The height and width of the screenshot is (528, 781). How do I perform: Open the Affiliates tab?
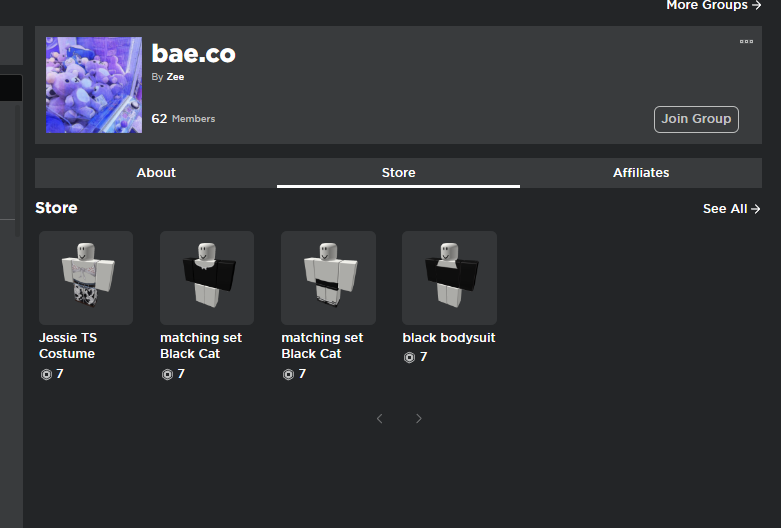click(x=641, y=173)
